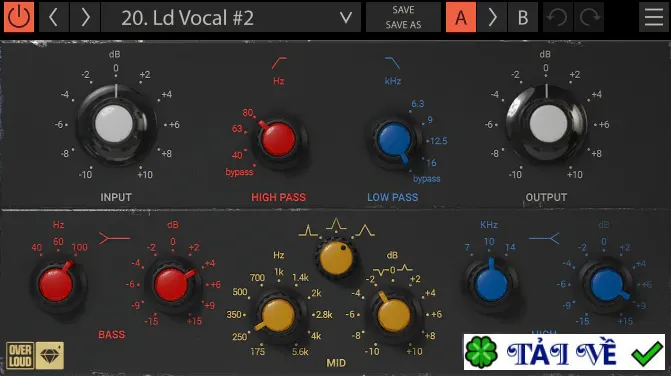Click the mid '250' frequency mark

pyautogui.click(x=240, y=337)
